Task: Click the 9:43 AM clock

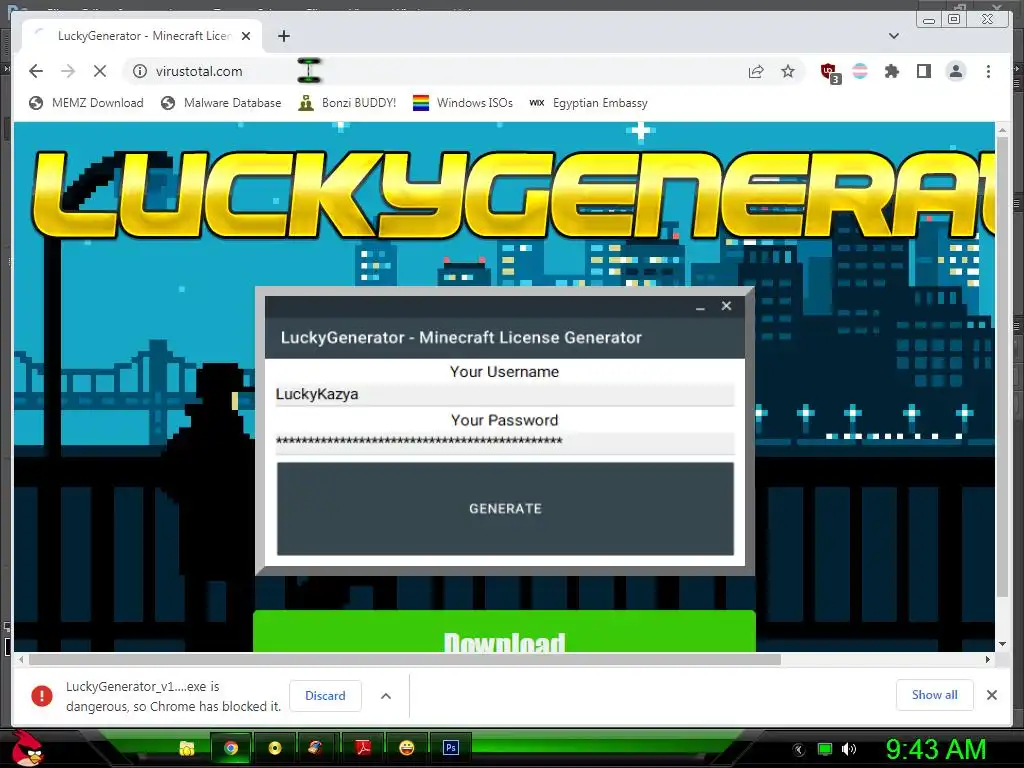Action: [x=935, y=749]
